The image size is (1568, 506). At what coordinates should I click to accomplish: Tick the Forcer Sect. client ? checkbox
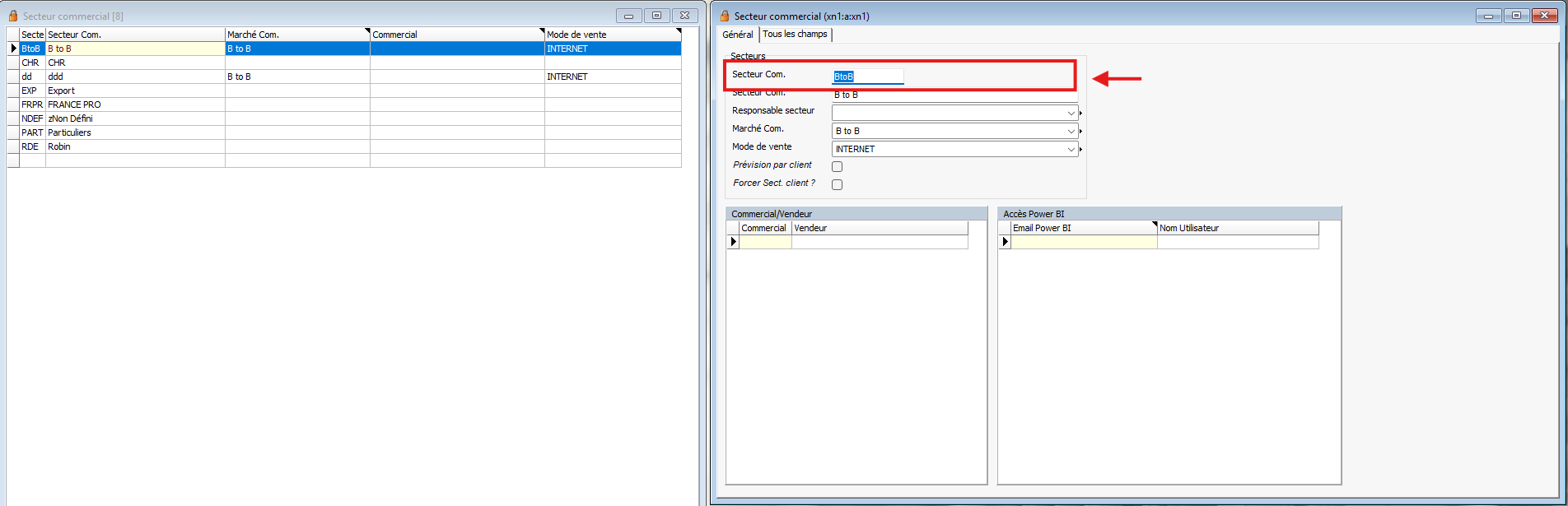coord(838,185)
